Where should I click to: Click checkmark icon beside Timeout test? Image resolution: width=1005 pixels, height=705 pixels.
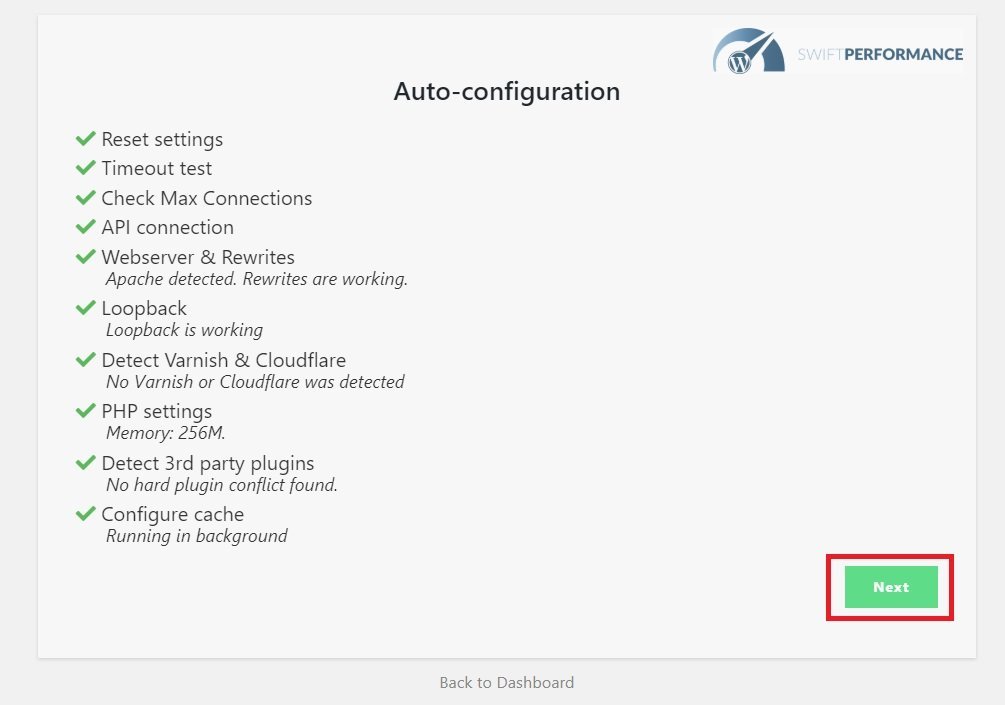(x=85, y=168)
